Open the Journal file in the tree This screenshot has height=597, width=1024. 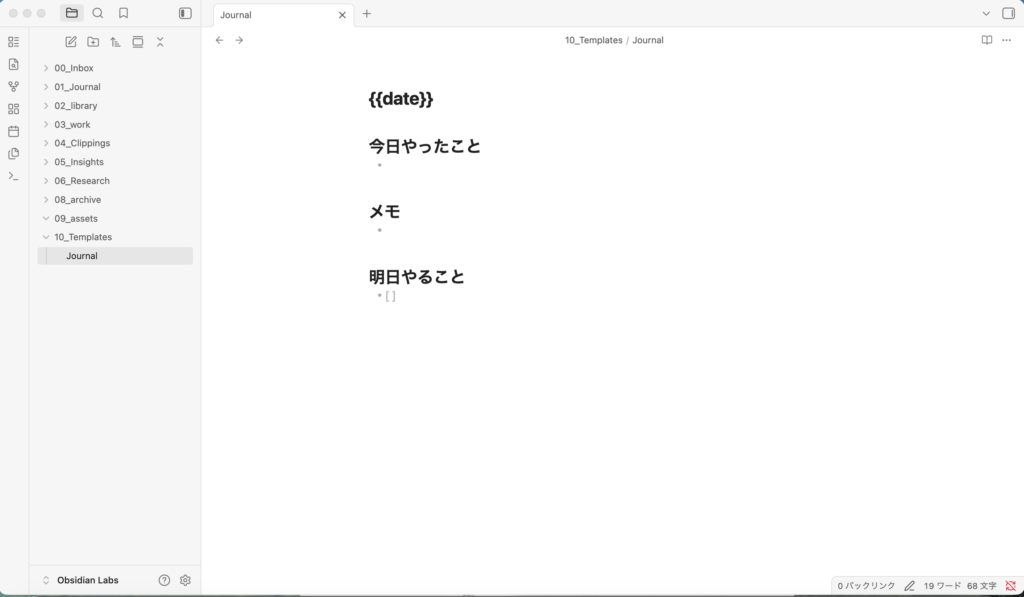point(116,256)
